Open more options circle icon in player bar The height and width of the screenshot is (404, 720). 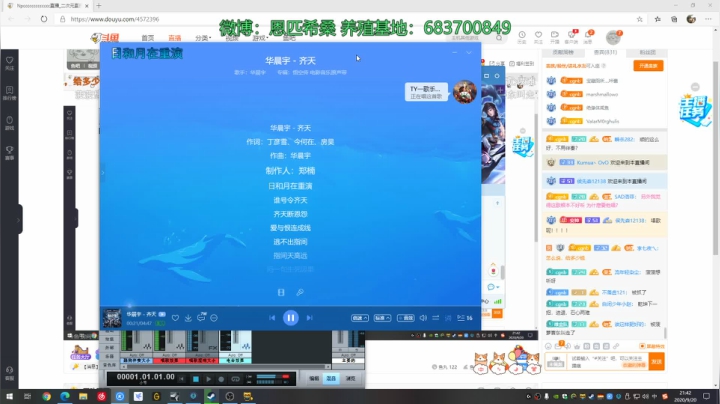click(x=214, y=318)
